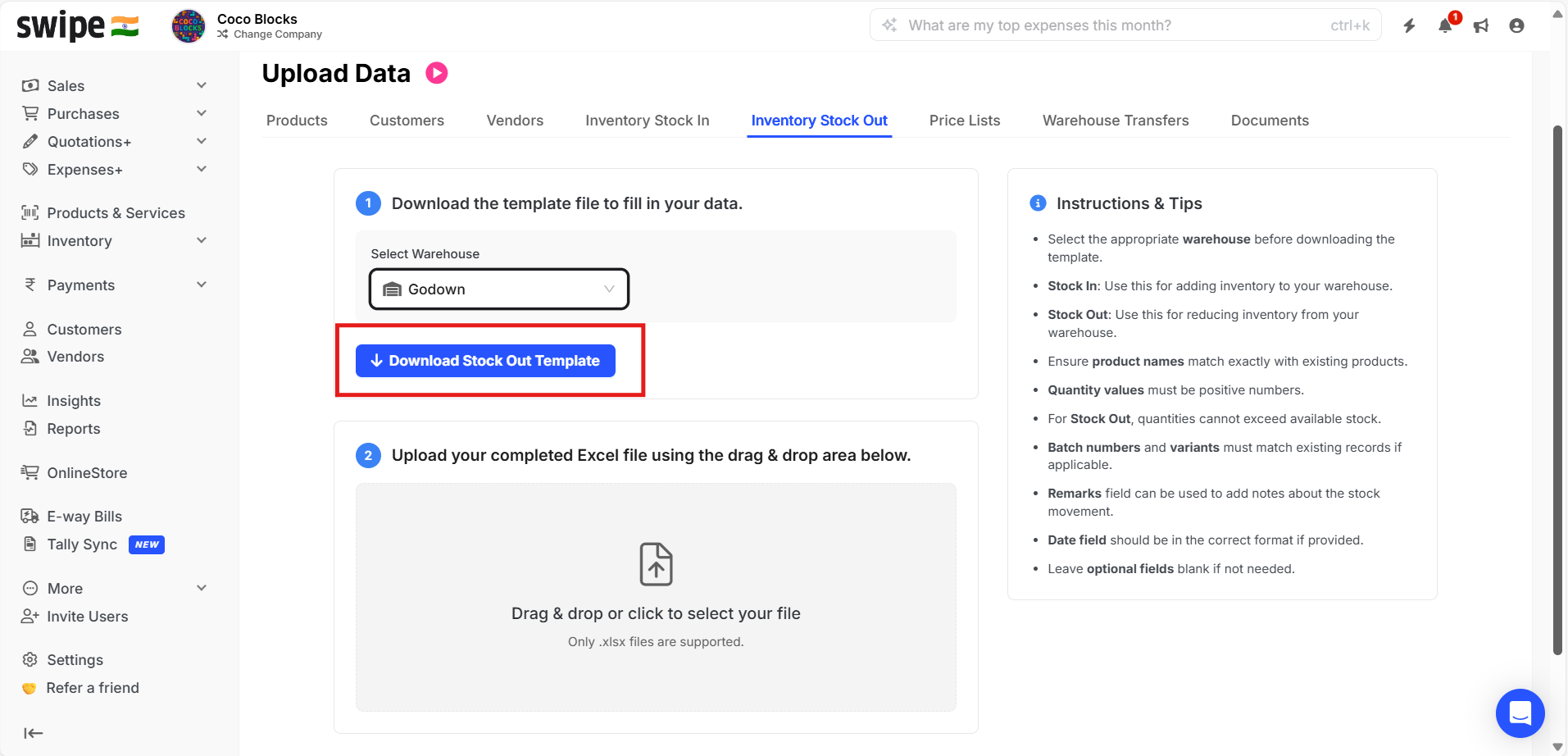Click the megaphone announcements icon
This screenshot has width=1568, height=756.
coord(1481,26)
